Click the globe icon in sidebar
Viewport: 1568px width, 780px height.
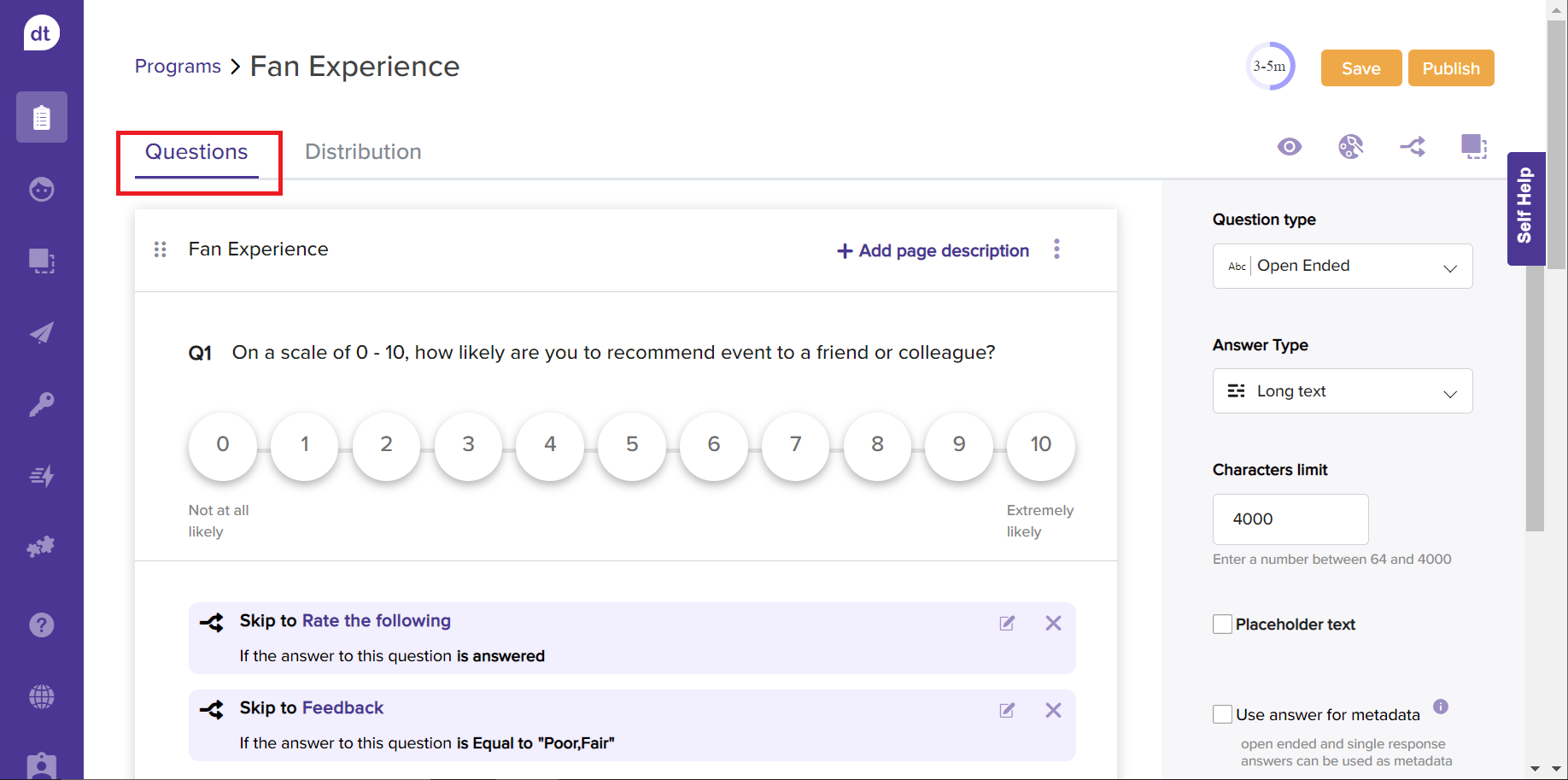[x=41, y=696]
